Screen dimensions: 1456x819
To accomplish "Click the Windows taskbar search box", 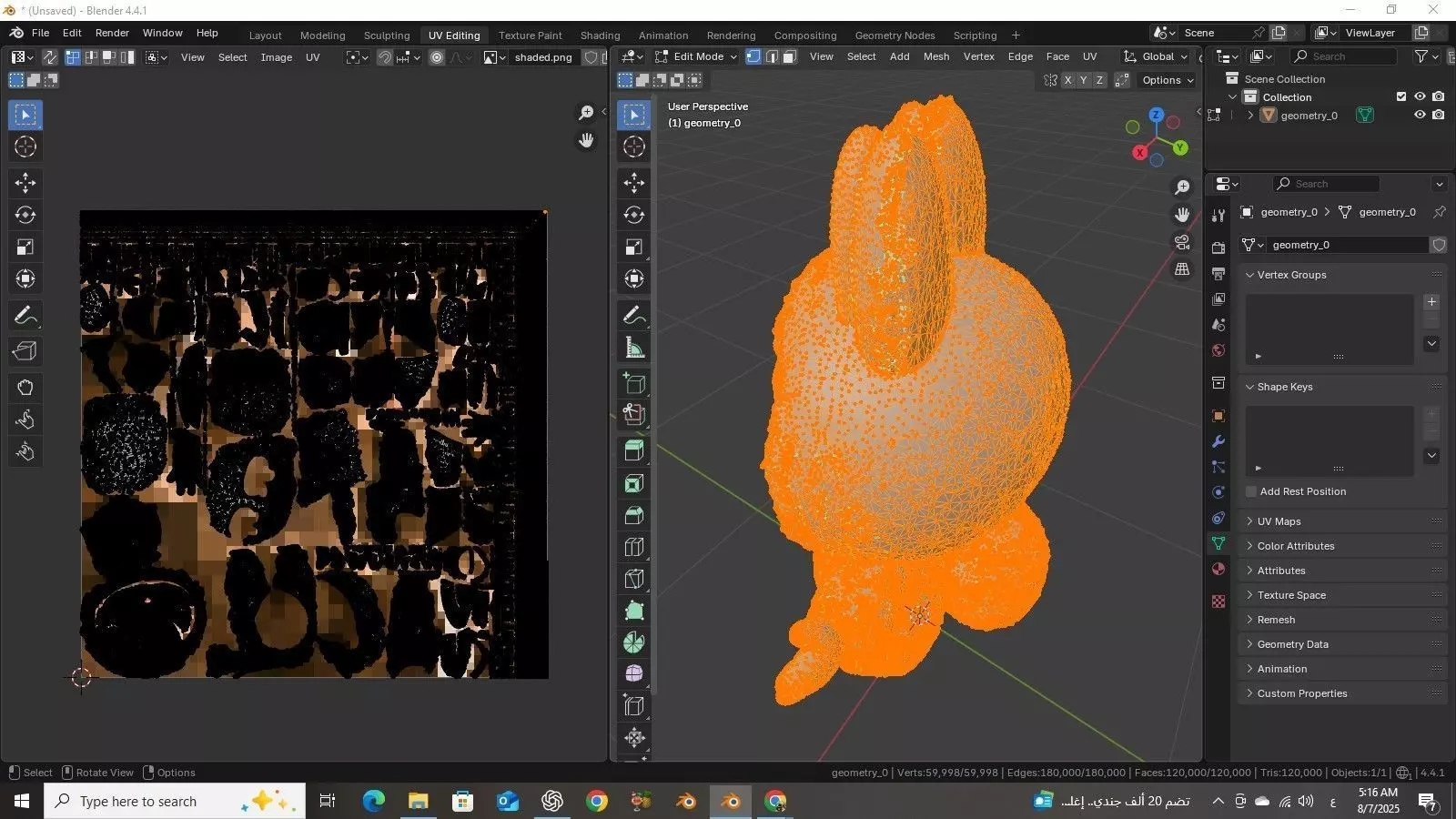I will click(x=175, y=801).
